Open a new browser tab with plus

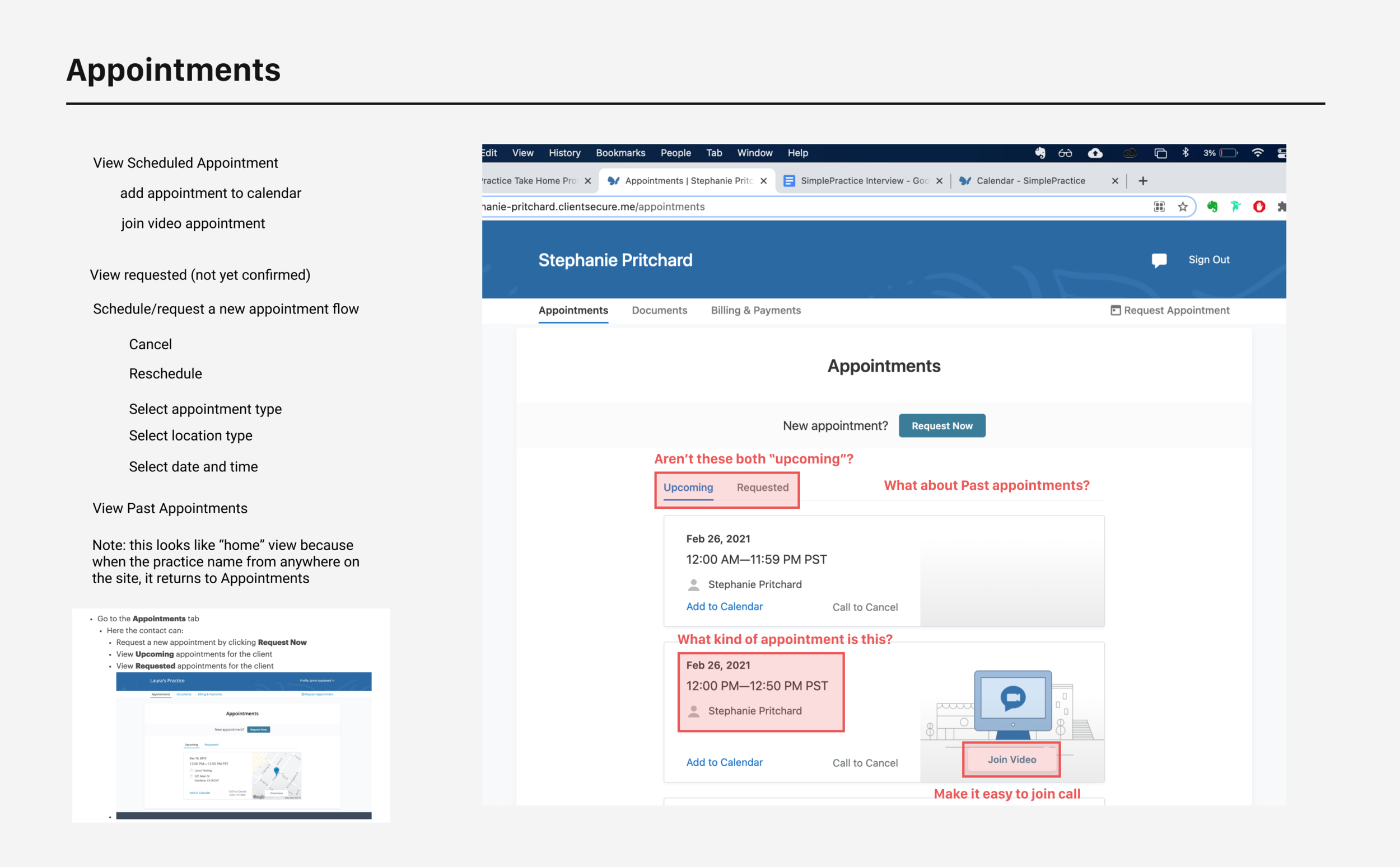point(1143,181)
